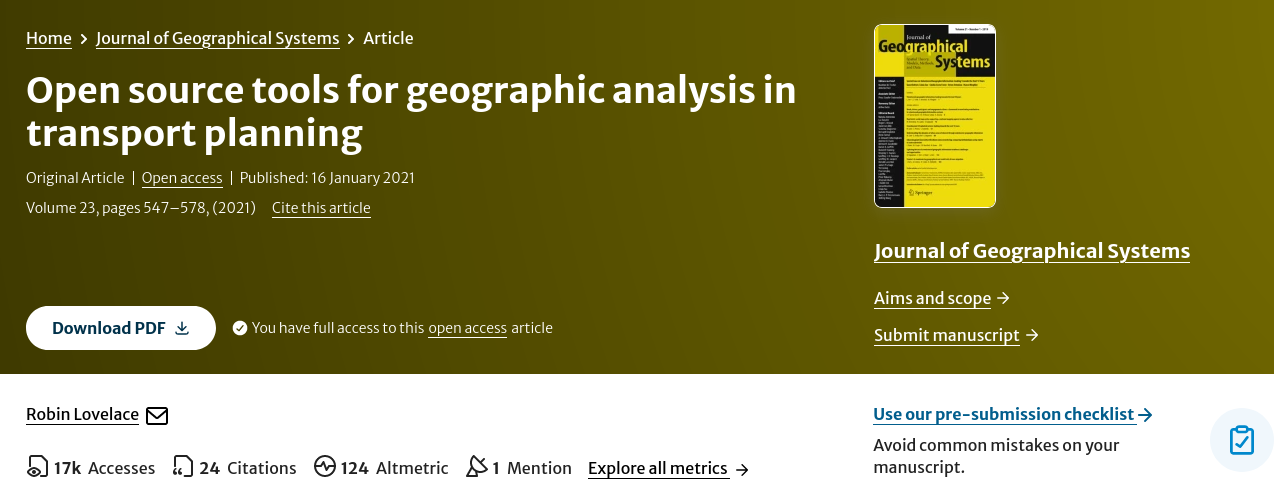The height and width of the screenshot is (493, 1274).
Task: Click the email envelope icon beside Robin Lovelace
Action: (x=157, y=415)
